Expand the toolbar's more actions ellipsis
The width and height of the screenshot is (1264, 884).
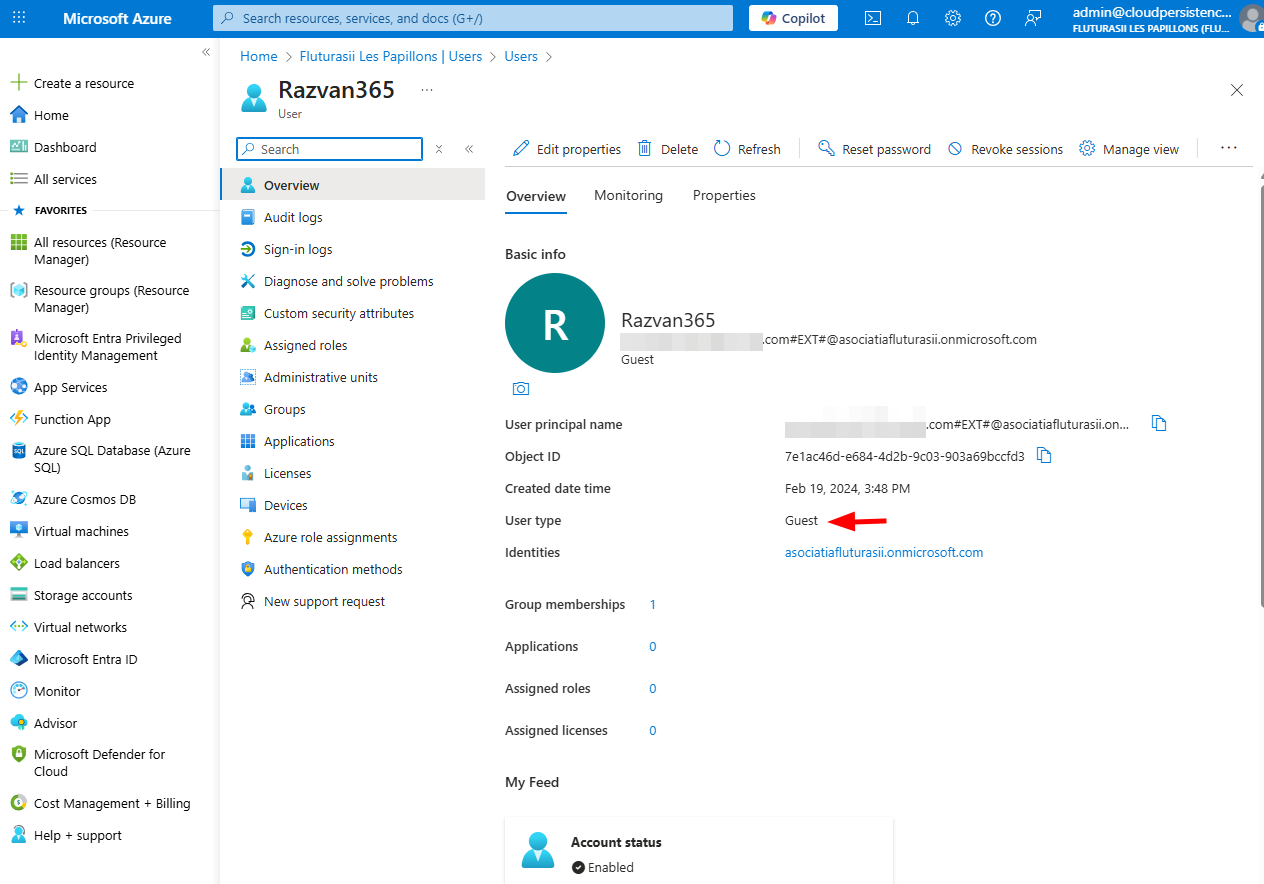pos(1229,148)
